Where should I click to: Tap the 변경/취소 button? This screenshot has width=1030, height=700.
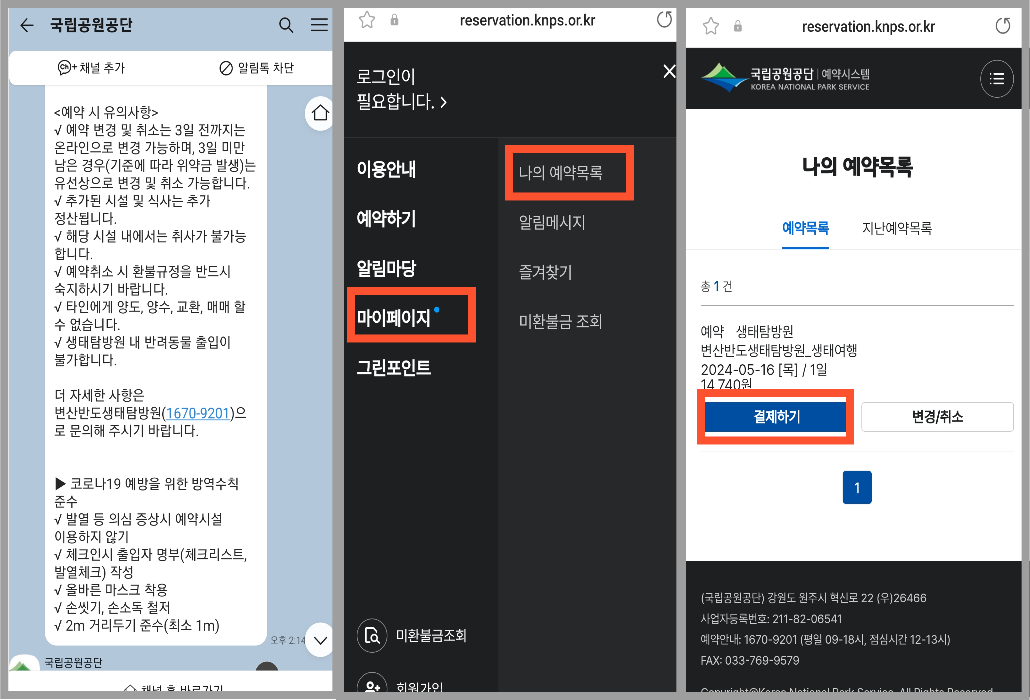pyautogui.click(x=937, y=417)
